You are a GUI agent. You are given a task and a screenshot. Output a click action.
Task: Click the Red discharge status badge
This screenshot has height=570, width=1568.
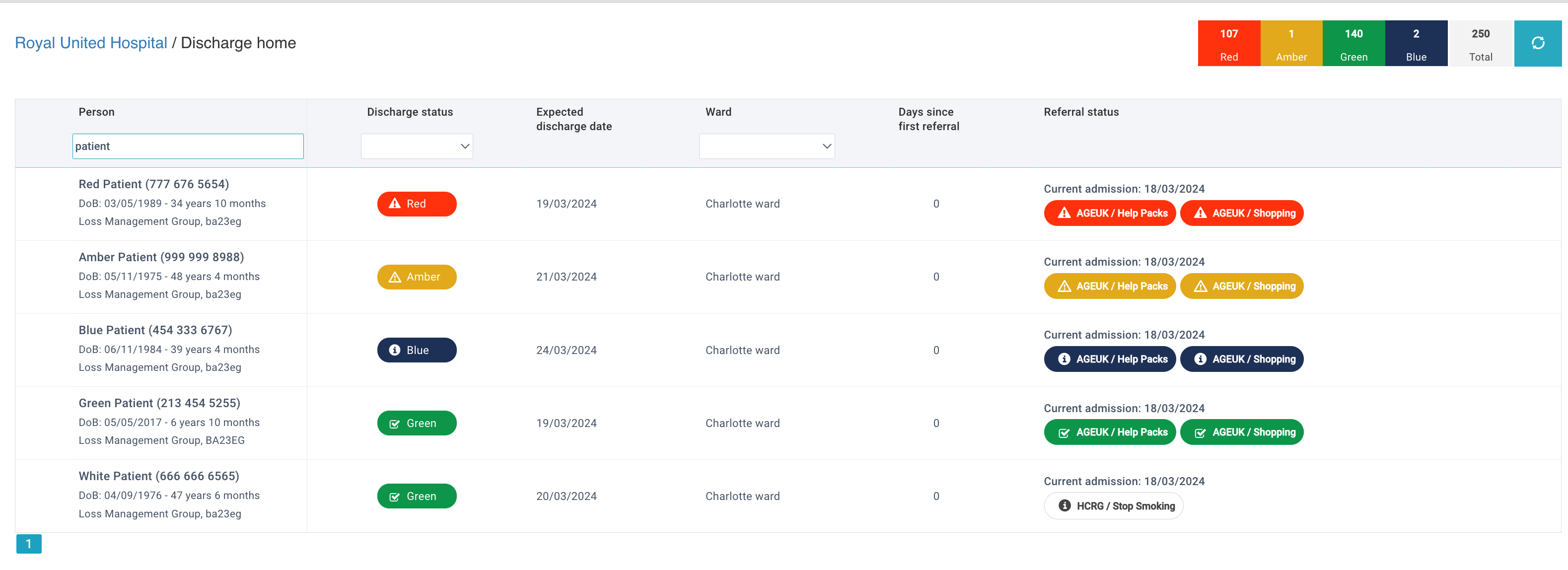click(417, 204)
